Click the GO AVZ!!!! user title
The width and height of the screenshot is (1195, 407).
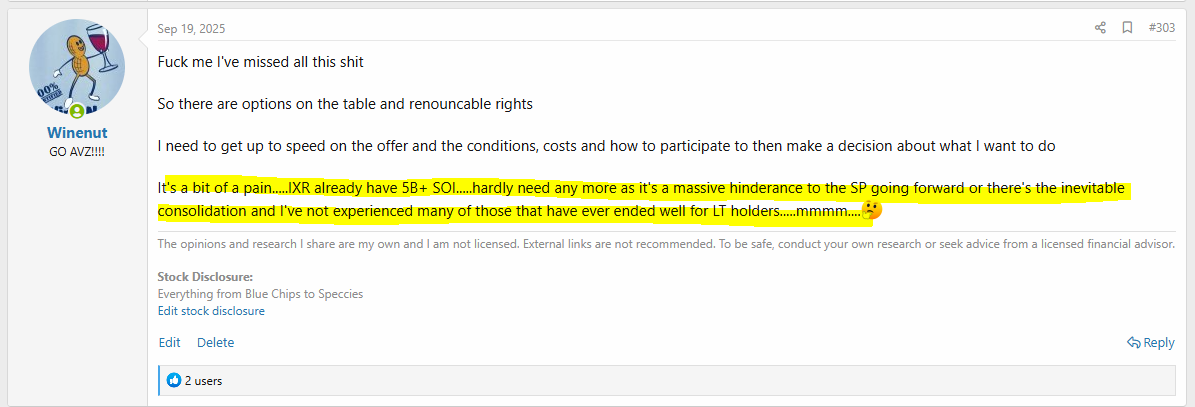tap(77, 151)
